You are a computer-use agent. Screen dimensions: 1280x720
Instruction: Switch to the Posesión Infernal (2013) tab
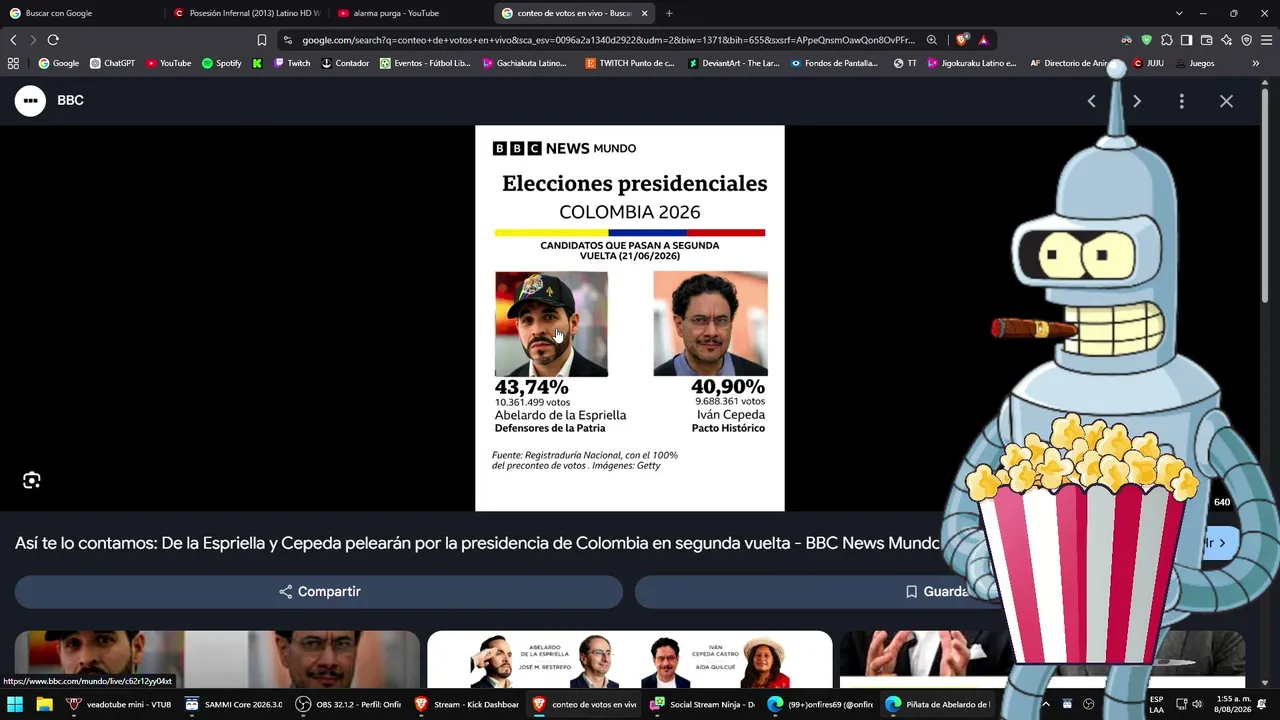click(x=247, y=13)
